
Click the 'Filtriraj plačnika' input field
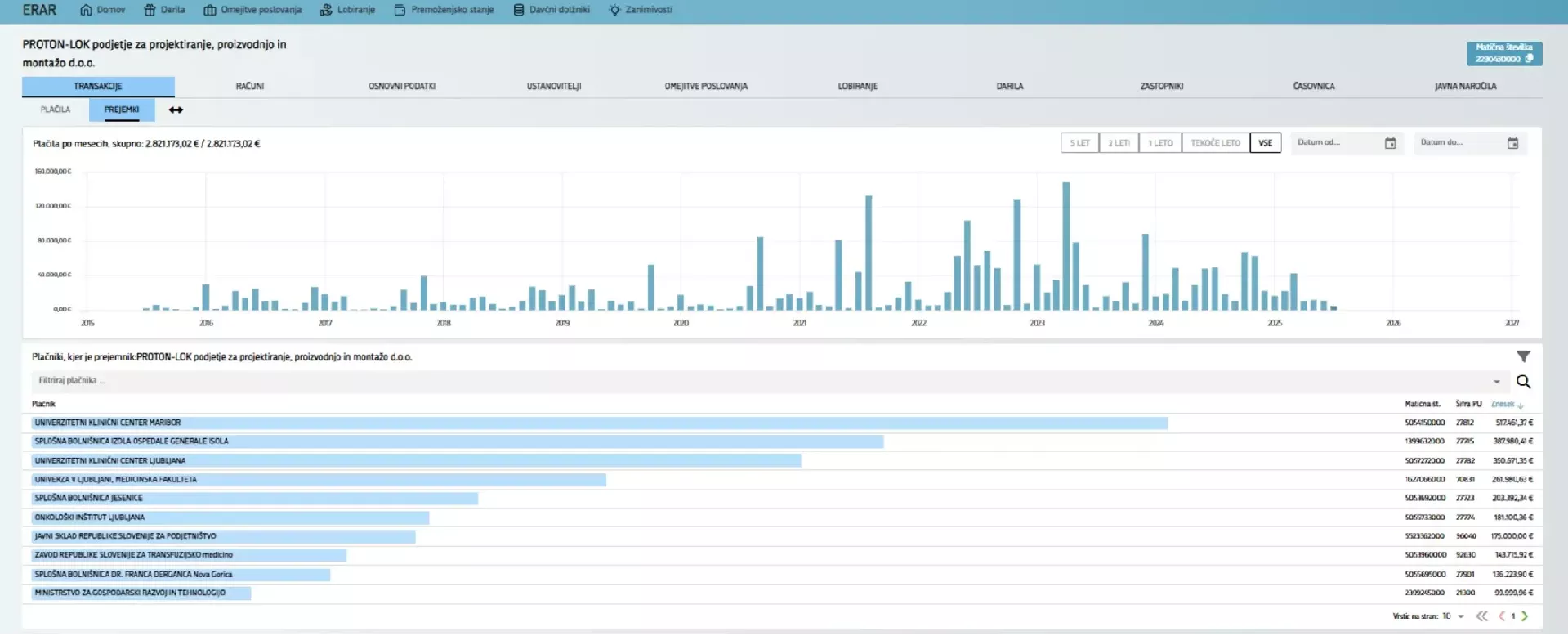click(735, 381)
